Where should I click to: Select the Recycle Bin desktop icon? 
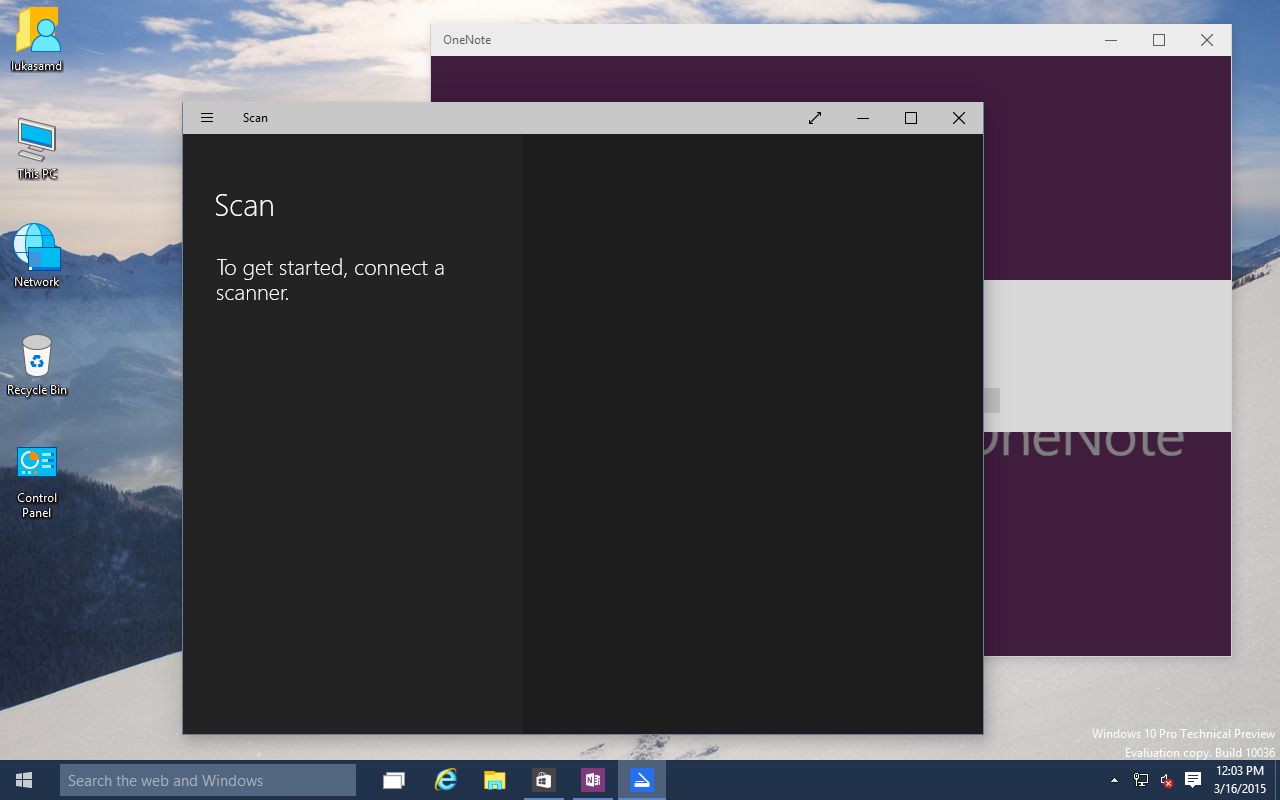37,364
